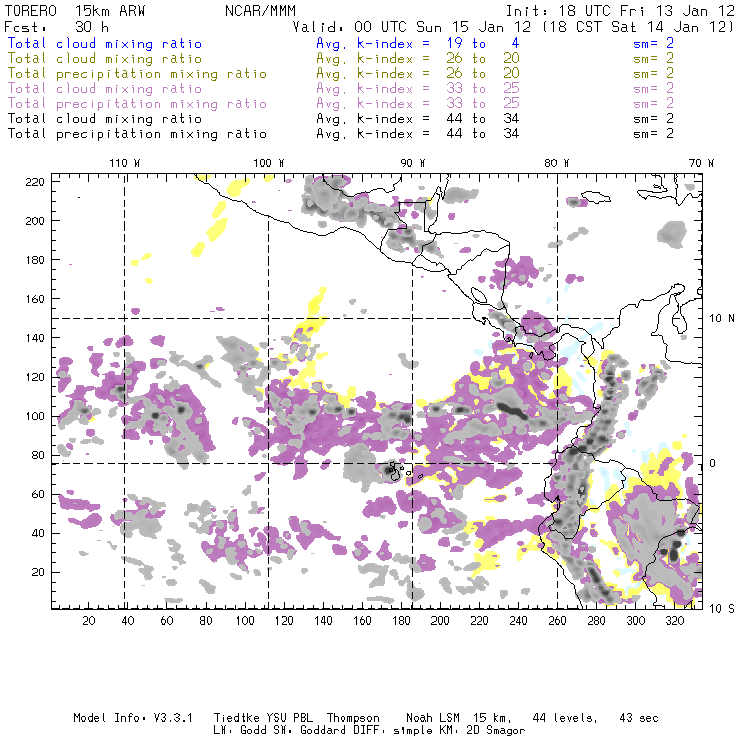
Task: Click the 'TORERO 15km ARW' title text
Action: coord(75,11)
